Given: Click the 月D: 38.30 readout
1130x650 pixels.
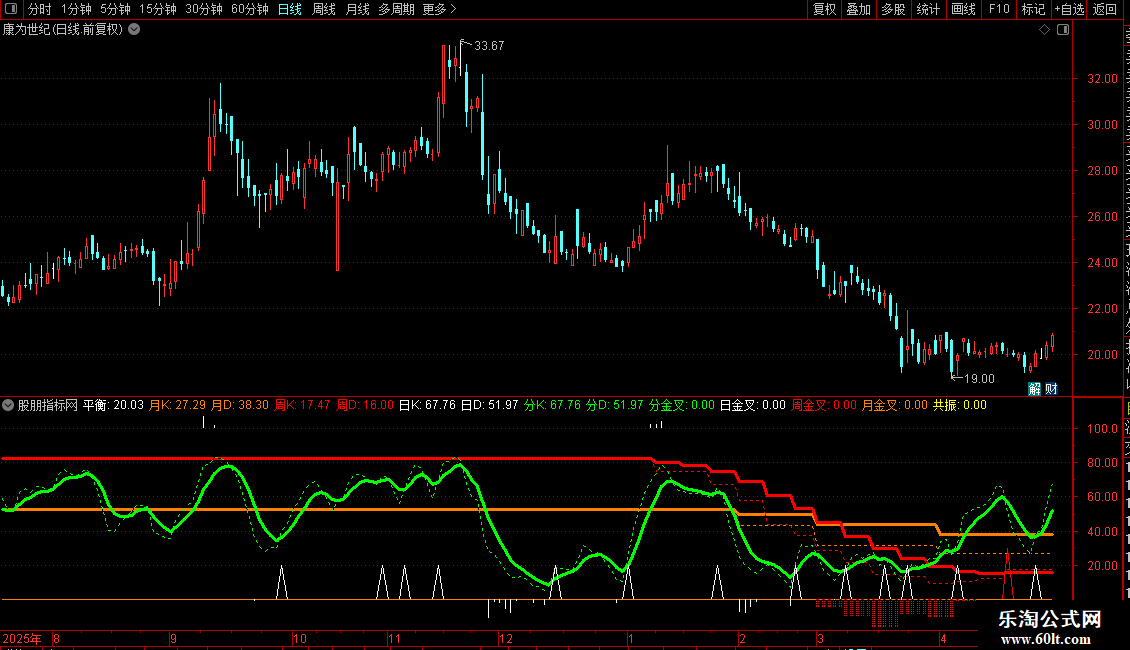Looking at the screenshot, I should [x=240, y=405].
